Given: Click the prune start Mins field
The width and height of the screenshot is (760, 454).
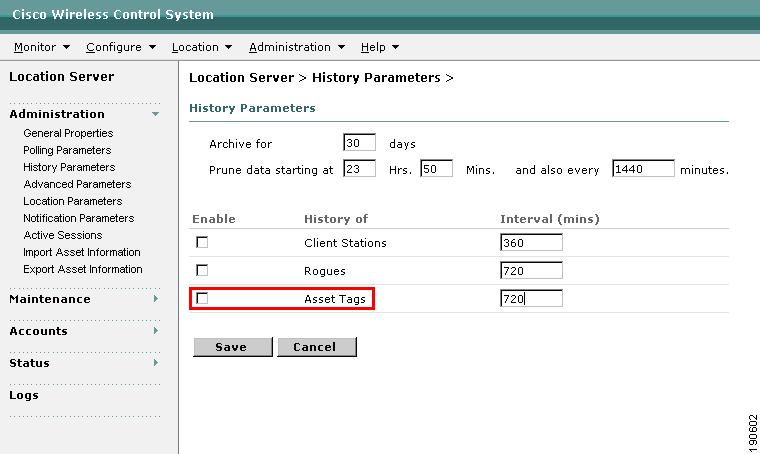Looking at the screenshot, I should [x=437, y=169].
